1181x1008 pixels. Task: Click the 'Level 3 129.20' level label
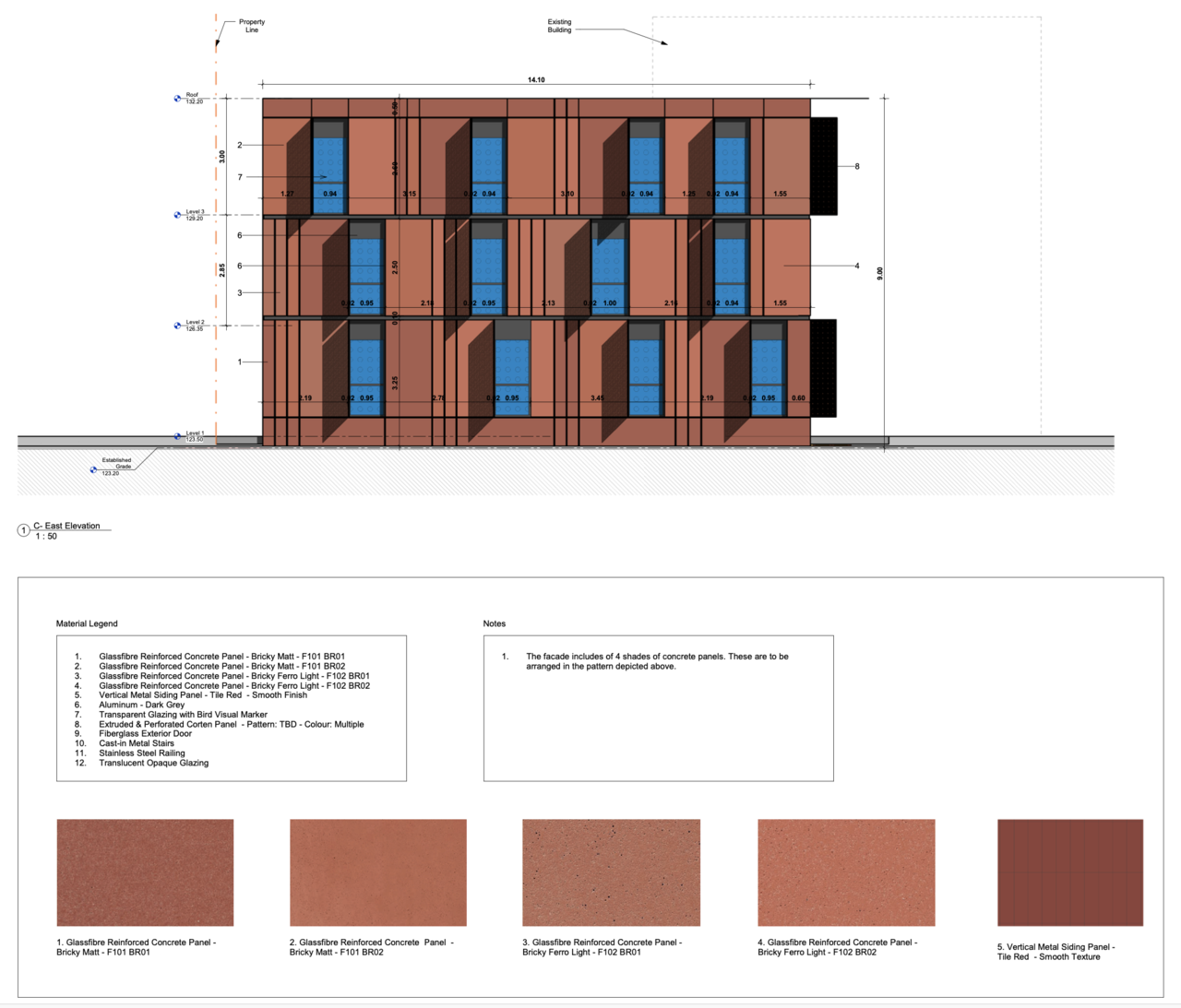click(x=195, y=215)
